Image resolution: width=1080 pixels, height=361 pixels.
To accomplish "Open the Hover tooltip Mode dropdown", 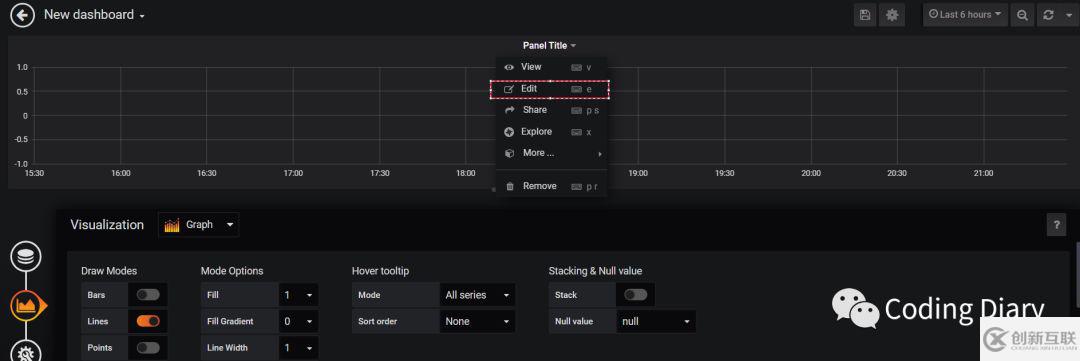I will coord(477,295).
